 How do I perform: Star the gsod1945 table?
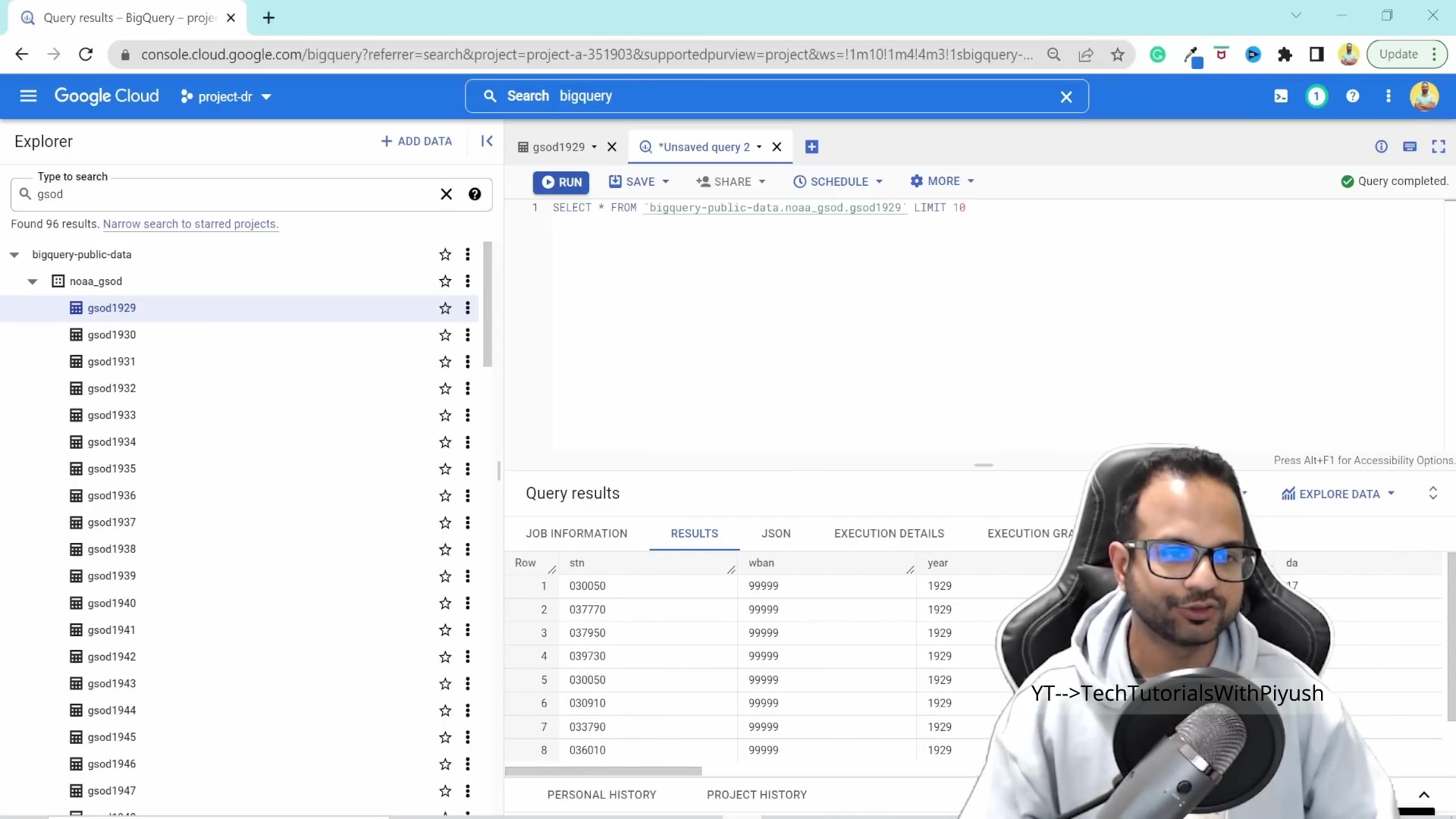[445, 738]
